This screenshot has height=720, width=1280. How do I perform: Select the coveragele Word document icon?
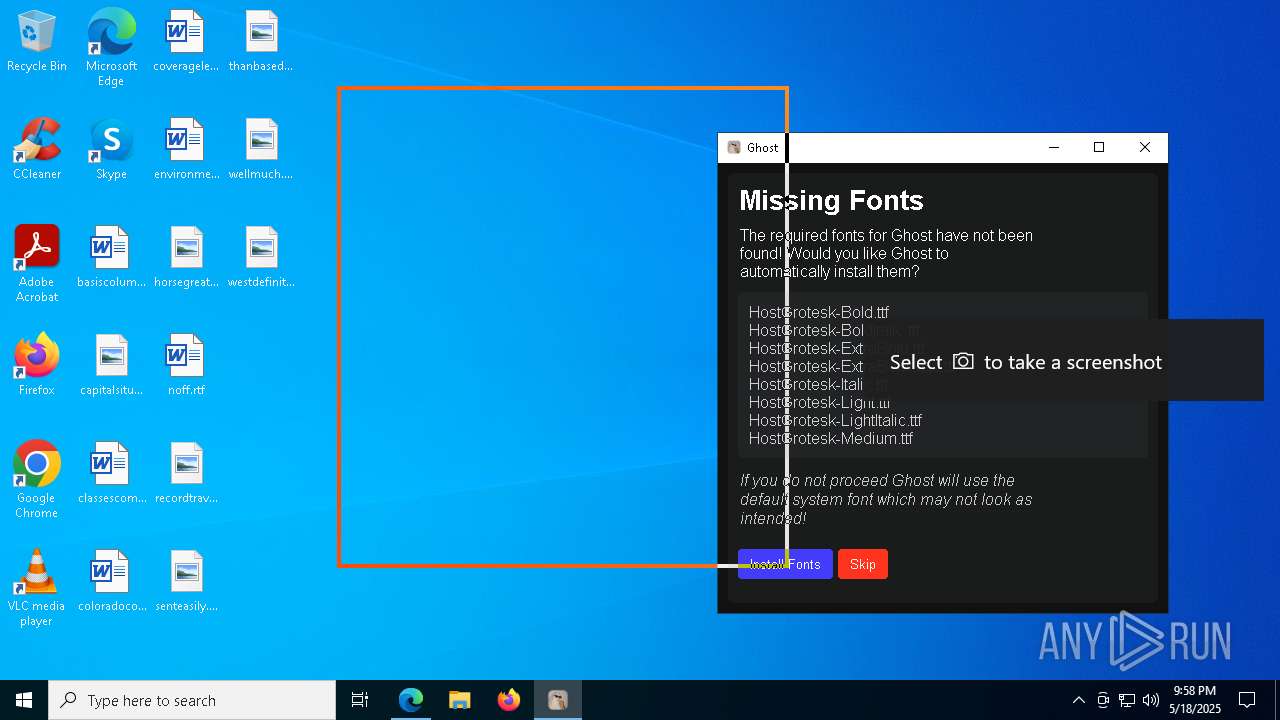pyautogui.click(x=185, y=42)
